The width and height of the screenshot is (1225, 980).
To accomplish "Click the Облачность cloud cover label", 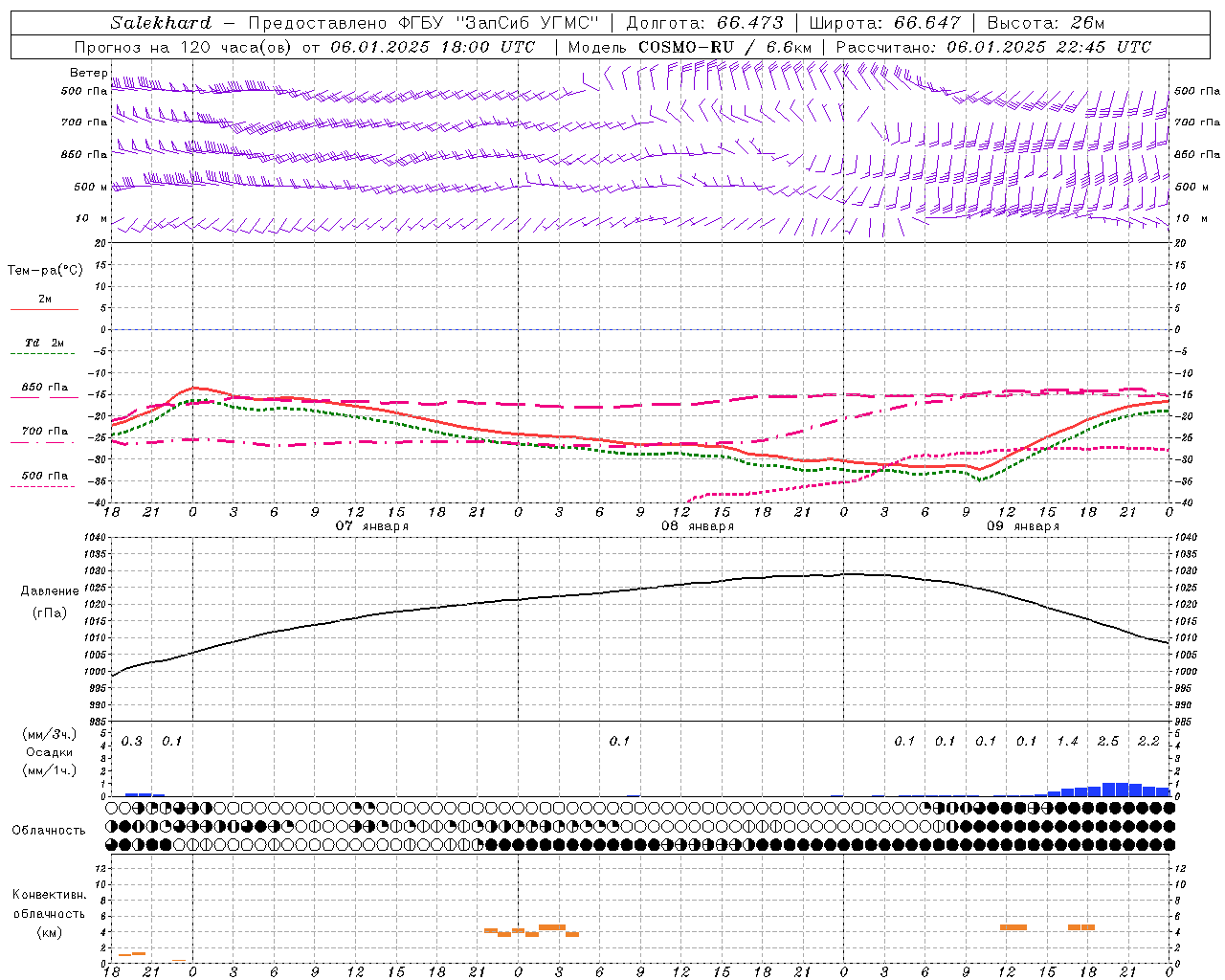I will 49,831.
